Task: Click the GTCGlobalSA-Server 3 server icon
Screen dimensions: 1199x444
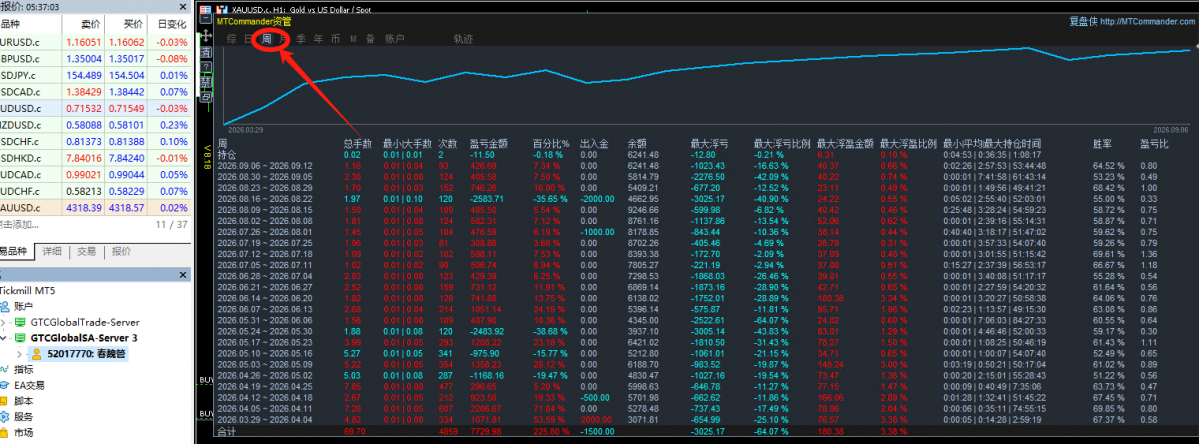Action: (22, 338)
